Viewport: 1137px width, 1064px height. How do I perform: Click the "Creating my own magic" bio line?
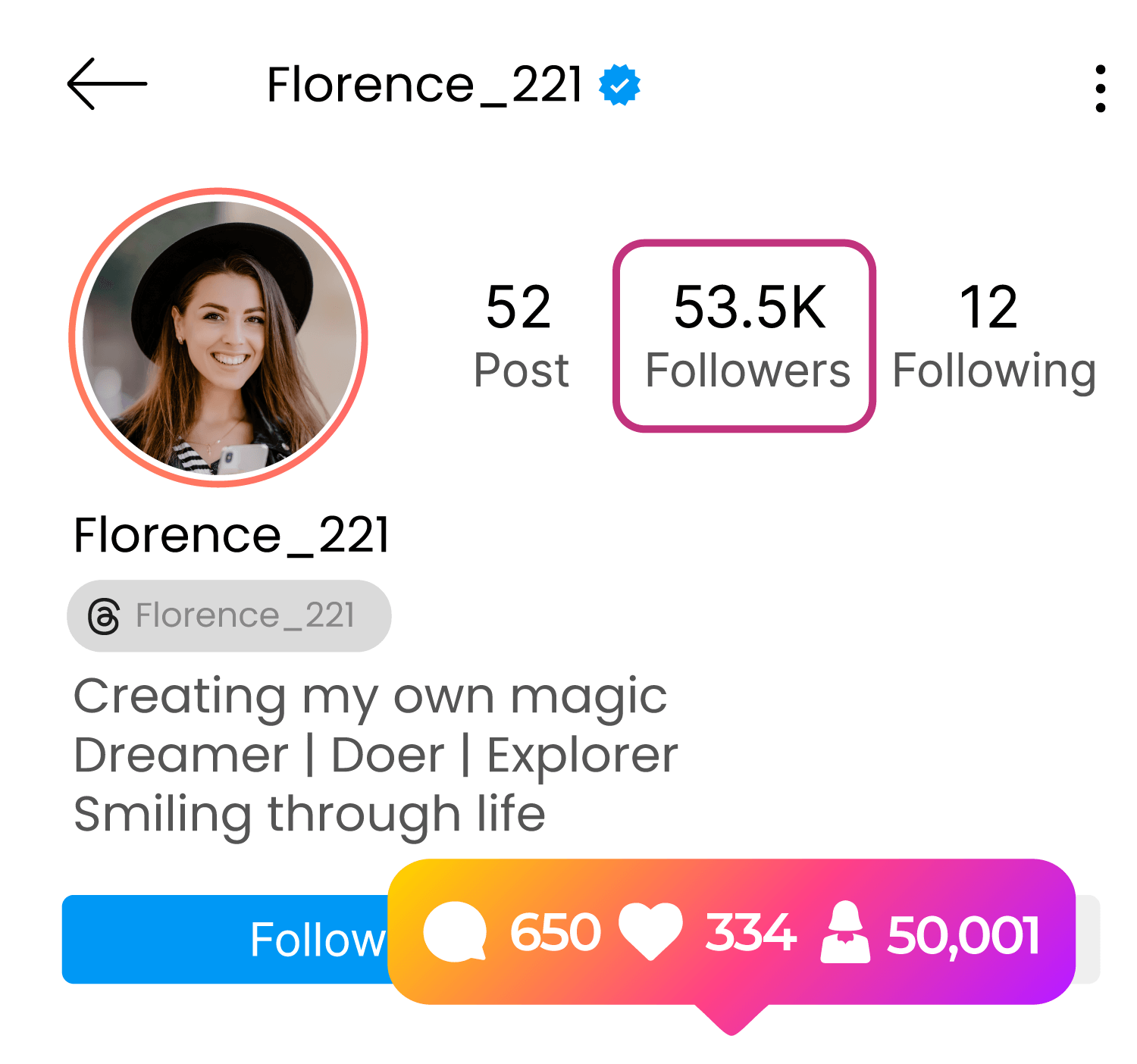(x=370, y=696)
